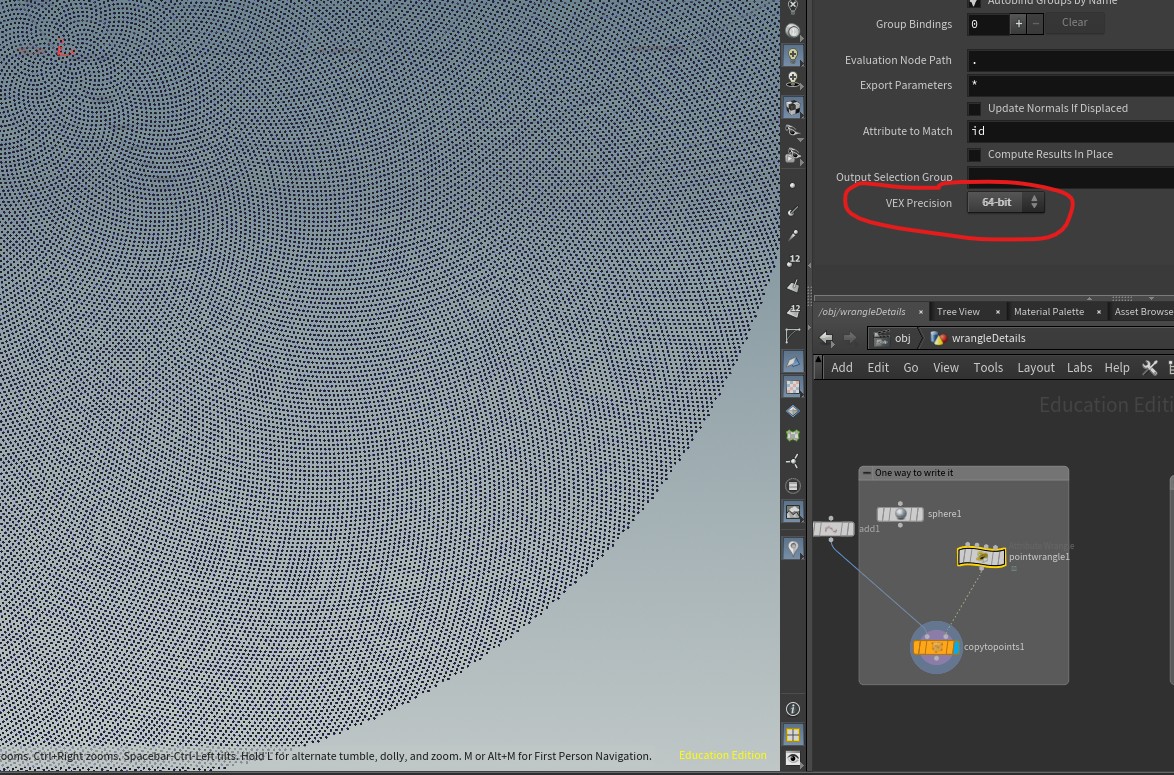Click the map pin marker icon

pos(793,548)
